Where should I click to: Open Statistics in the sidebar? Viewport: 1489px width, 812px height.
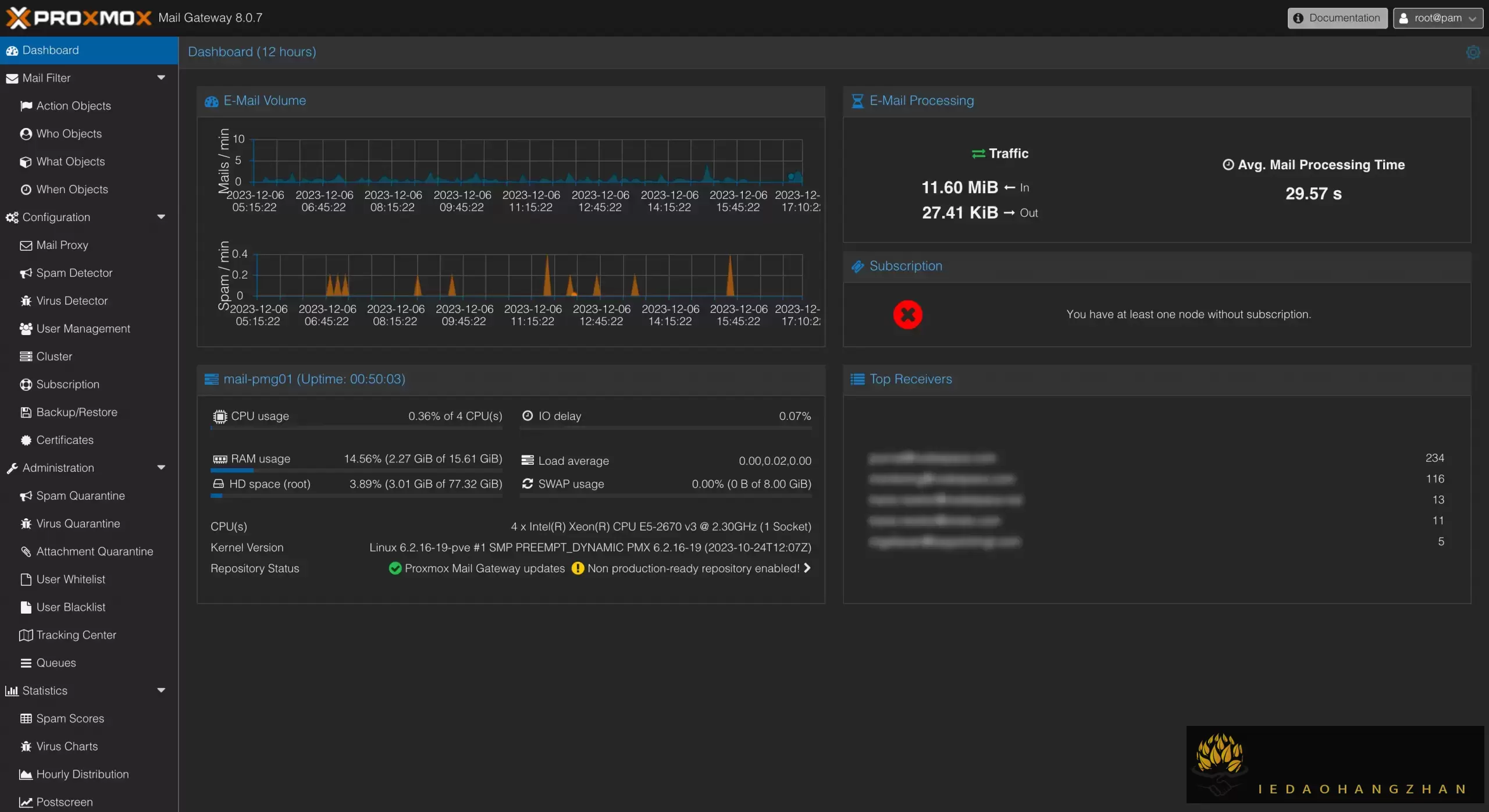pos(89,691)
